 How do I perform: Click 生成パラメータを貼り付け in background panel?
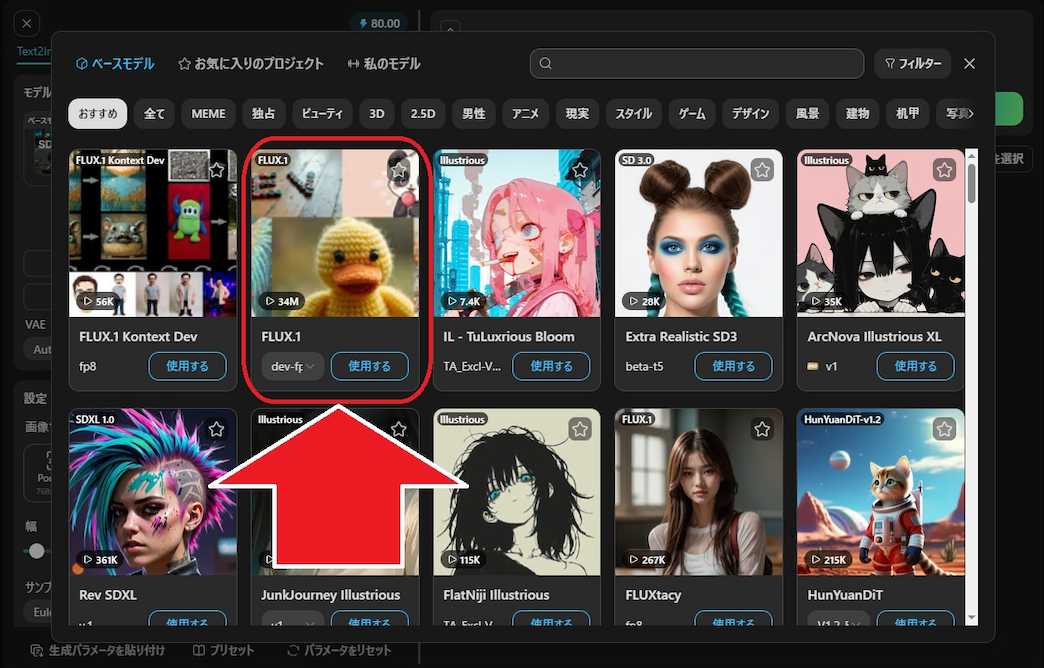98,650
